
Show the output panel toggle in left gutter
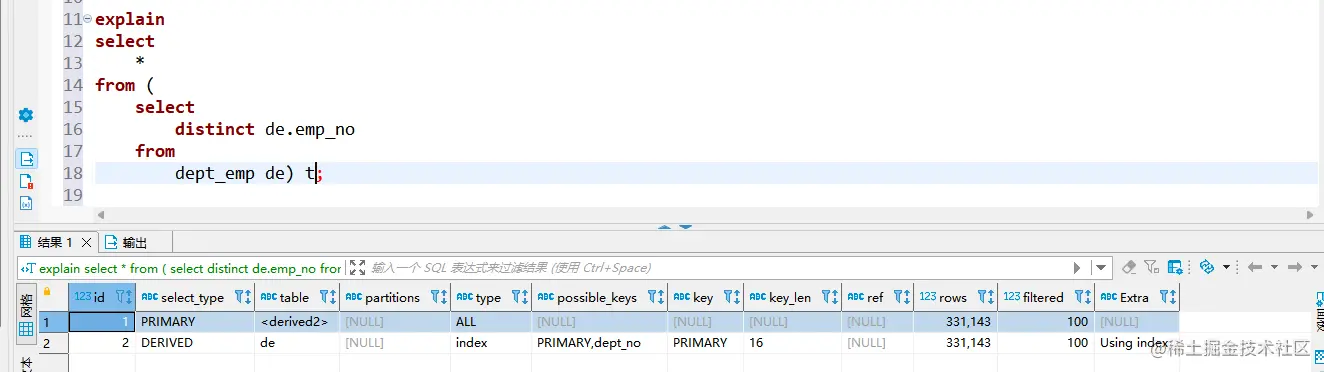pyautogui.click(x=26, y=158)
